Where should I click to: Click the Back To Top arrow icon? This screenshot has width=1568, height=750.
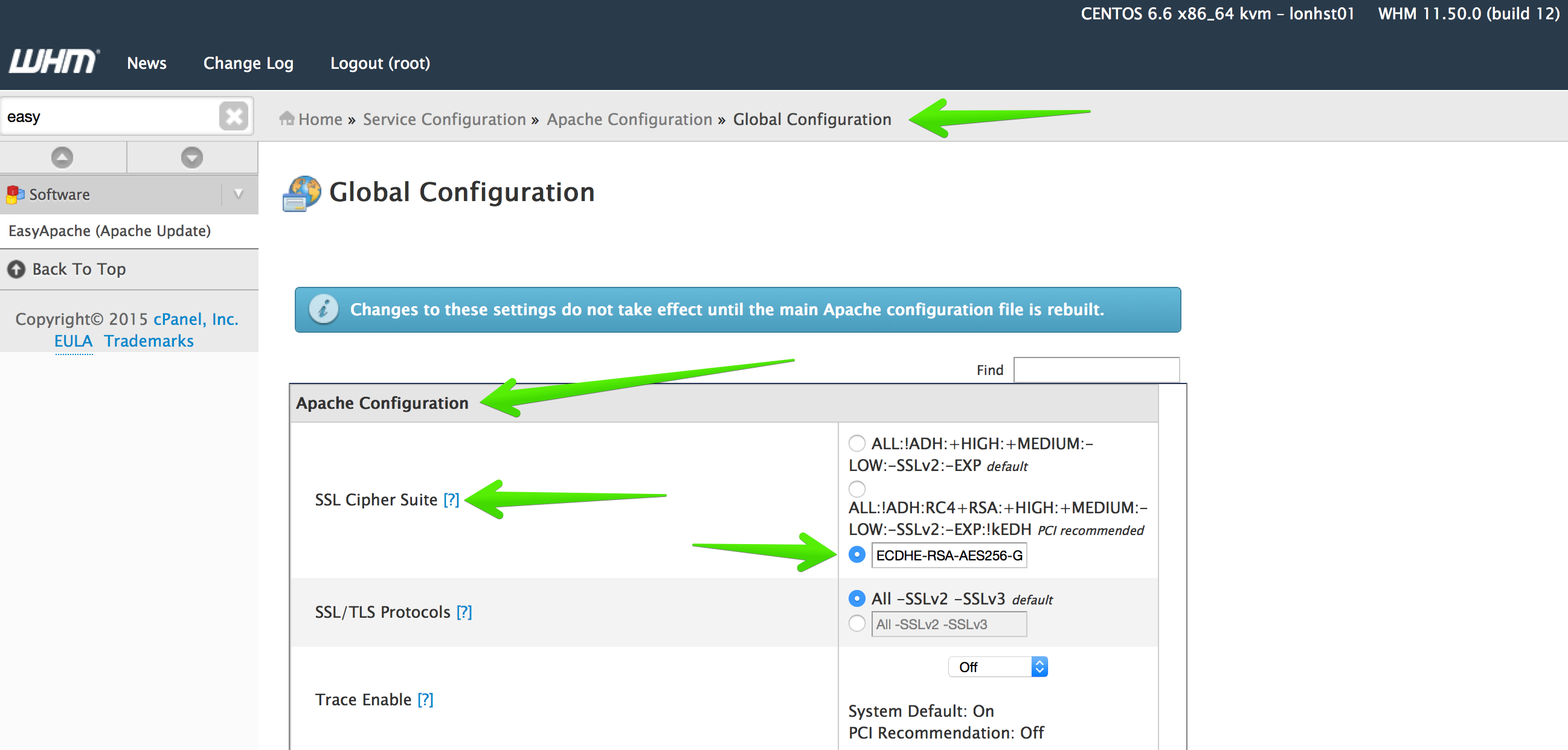(16, 269)
